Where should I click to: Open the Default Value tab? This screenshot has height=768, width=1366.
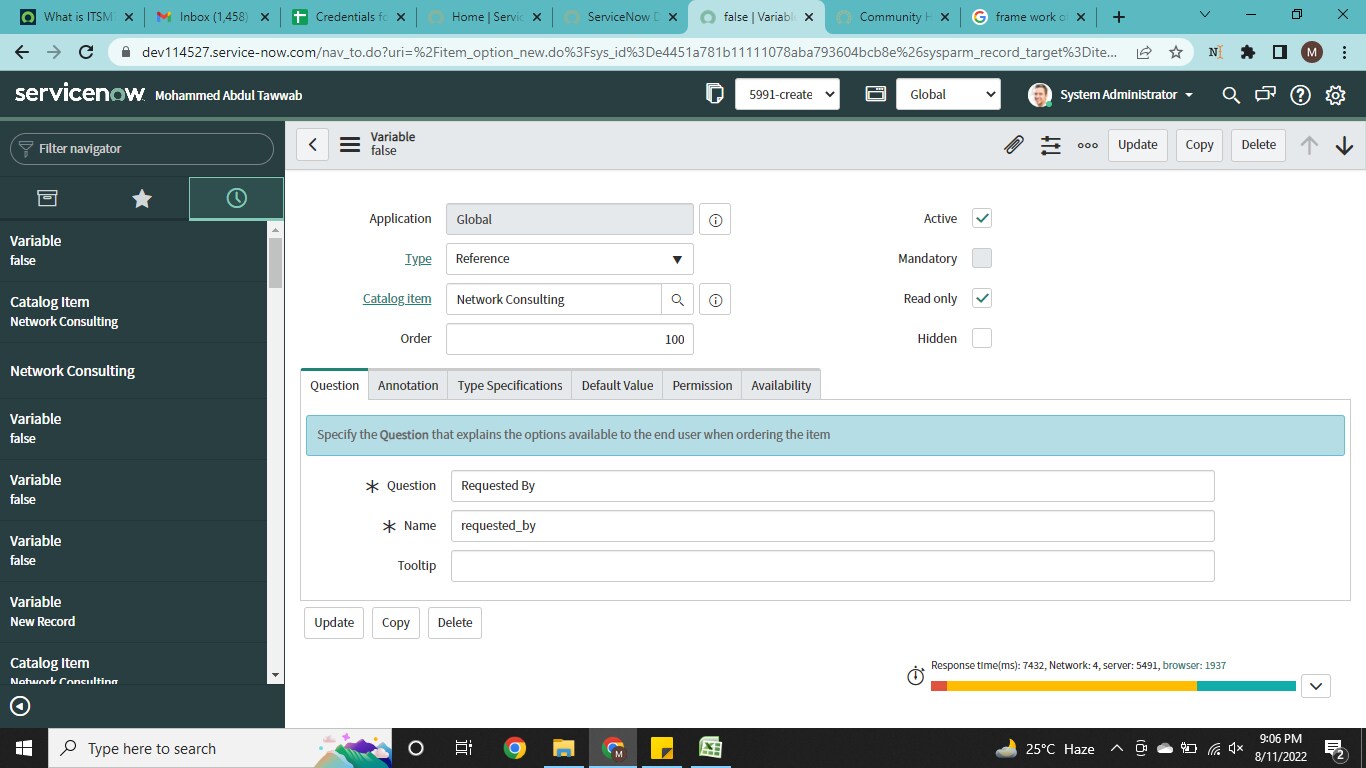[x=617, y=385]
